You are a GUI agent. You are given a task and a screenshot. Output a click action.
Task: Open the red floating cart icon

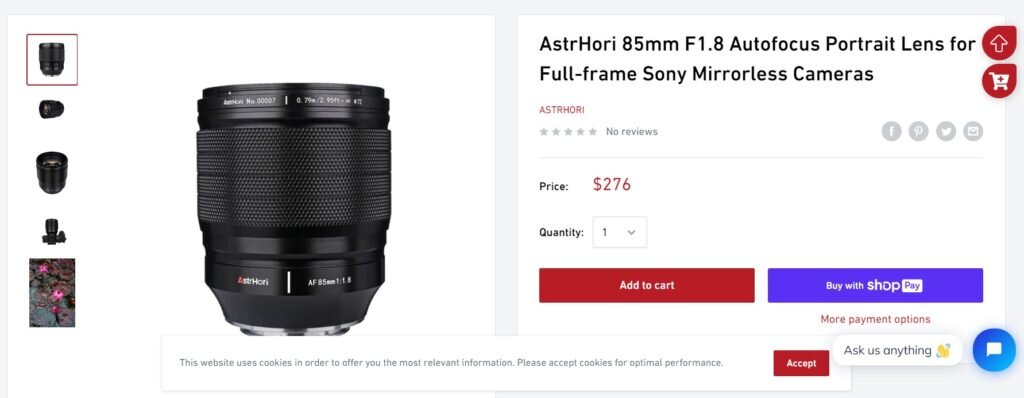coord(999,81)
